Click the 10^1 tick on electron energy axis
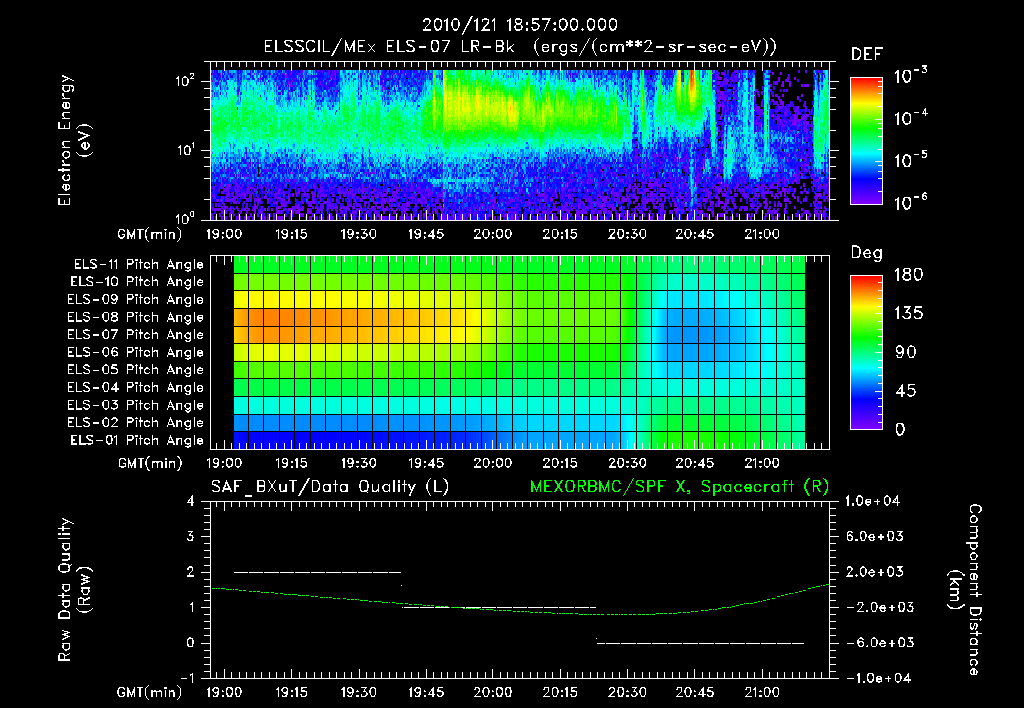 pyautogui.click(x=186, y=150)
